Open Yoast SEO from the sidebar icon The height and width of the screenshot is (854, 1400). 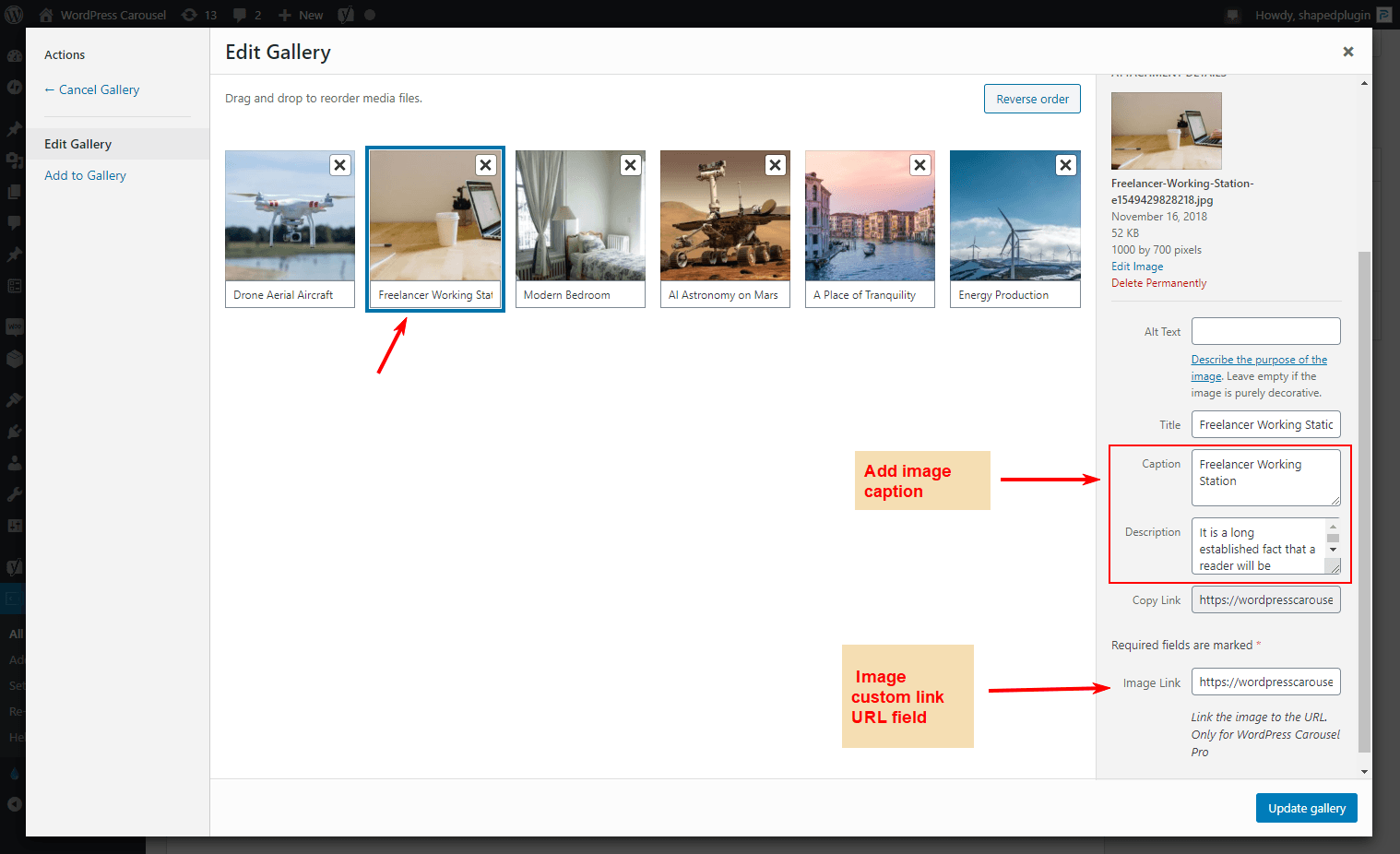(x=14, y=566)
